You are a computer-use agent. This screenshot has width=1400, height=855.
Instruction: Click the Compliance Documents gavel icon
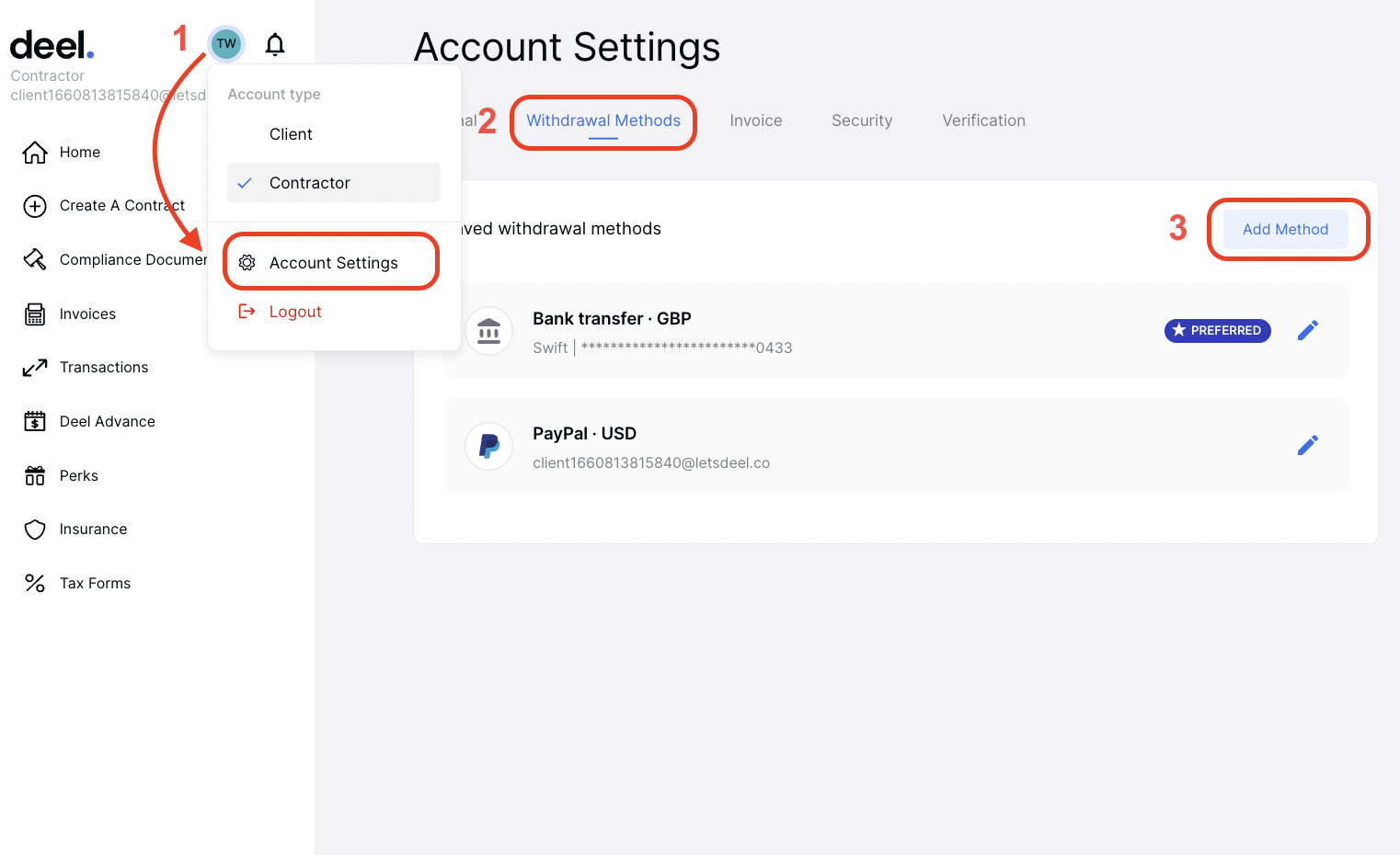(x=35, y=259)
